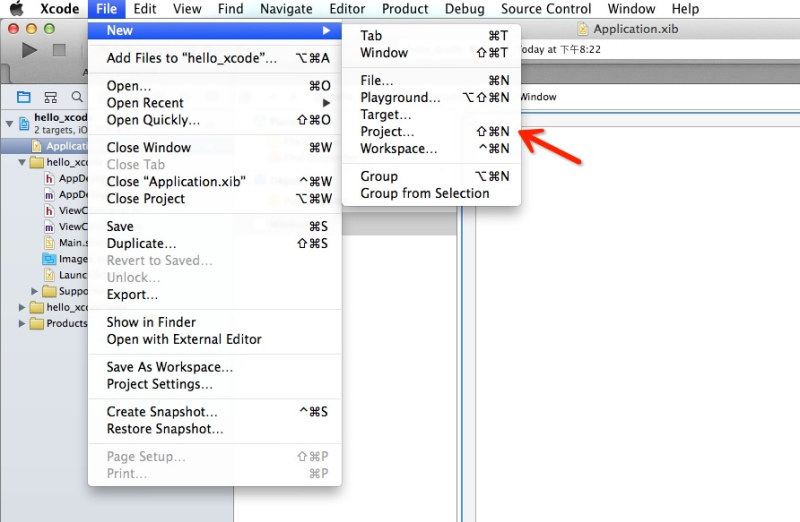
Task: Select Close "Application.xib" menu item
Action: coord(215,182)
